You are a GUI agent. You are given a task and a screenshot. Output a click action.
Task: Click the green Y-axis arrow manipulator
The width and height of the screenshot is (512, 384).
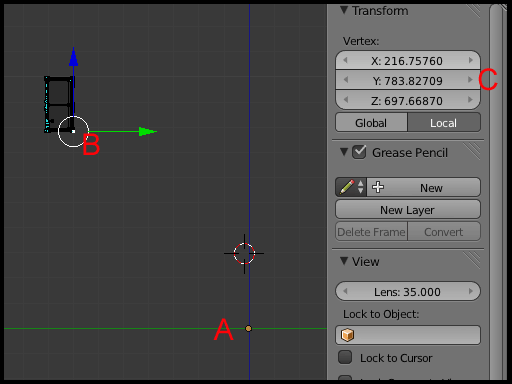[x=147, y=131]
